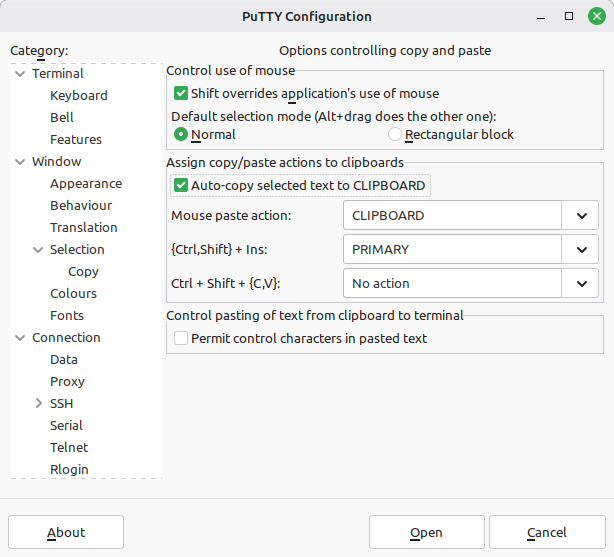This screenshot has width=614, height=557.
Task: Collapse the Connection category arrow
Action: pos(21,338)
